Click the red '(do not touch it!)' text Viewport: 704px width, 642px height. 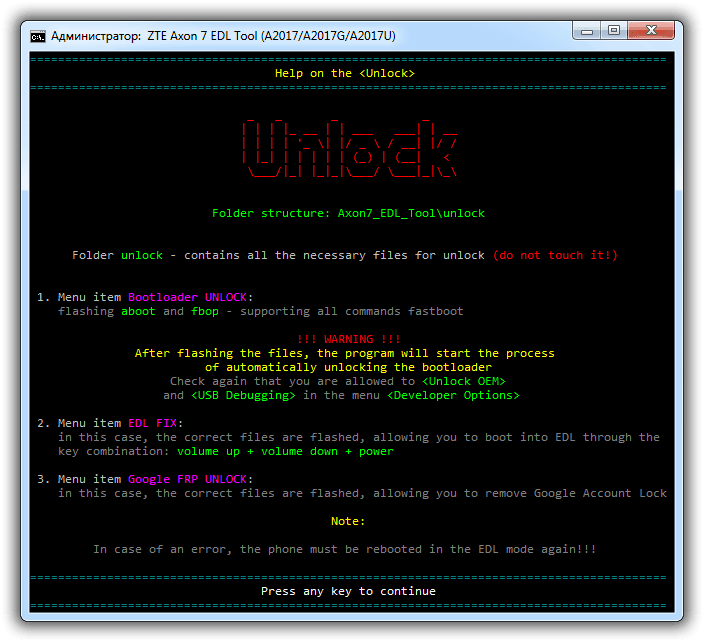[x=555, y=255]
